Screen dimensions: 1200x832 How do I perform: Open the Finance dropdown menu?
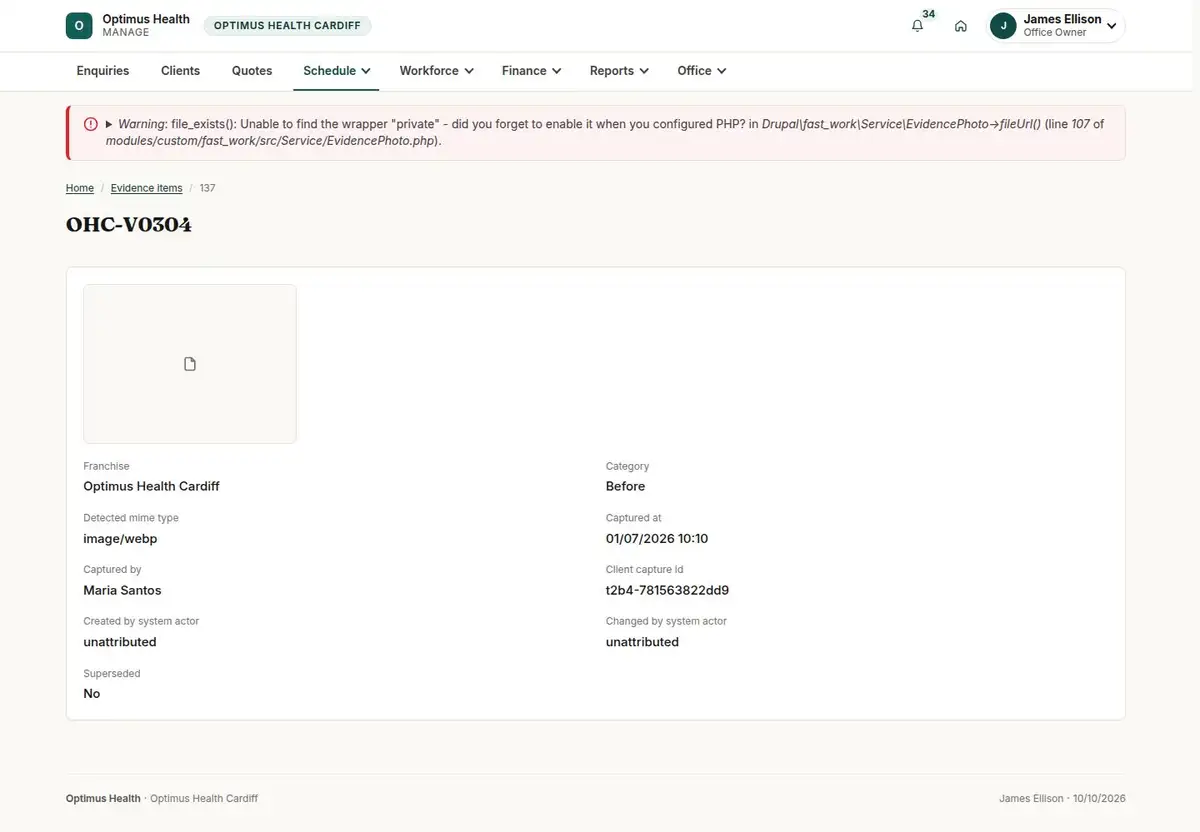click(531, 71)
